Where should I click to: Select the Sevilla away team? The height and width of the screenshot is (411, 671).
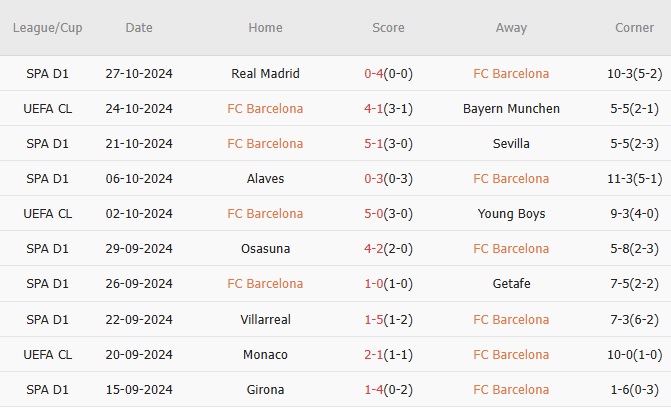(x=511, y=143)
